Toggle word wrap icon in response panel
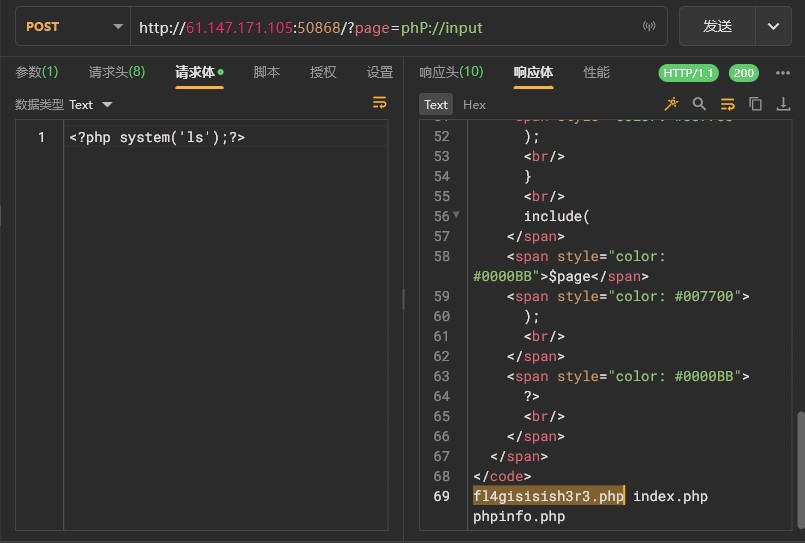 [x=727, y=104]
